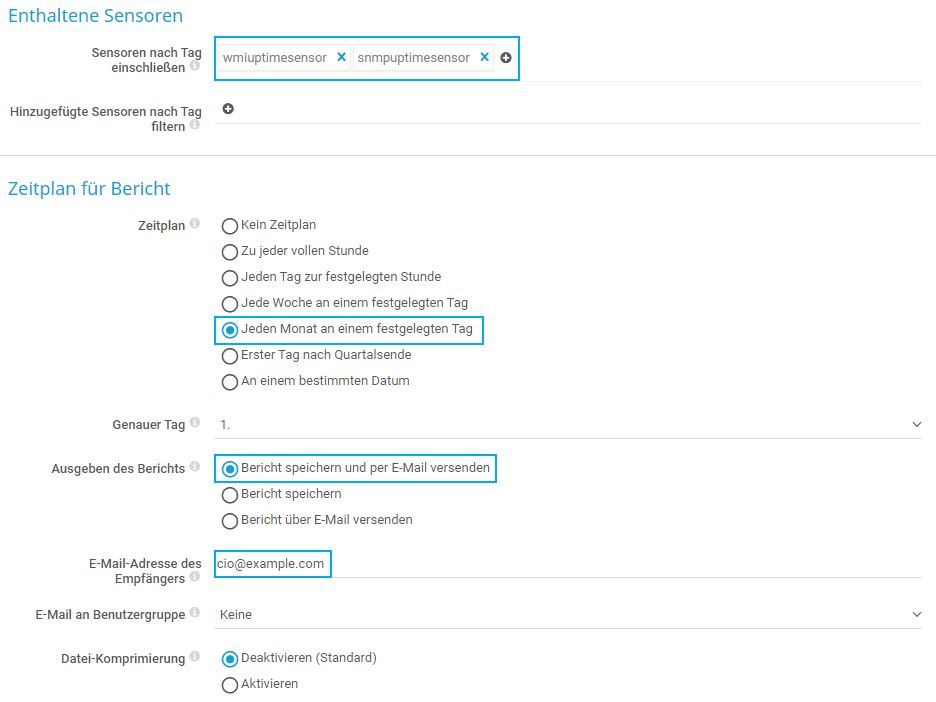Select 'Bericht speichern' only option
The image size is (936, 702).
pos(230,495)
